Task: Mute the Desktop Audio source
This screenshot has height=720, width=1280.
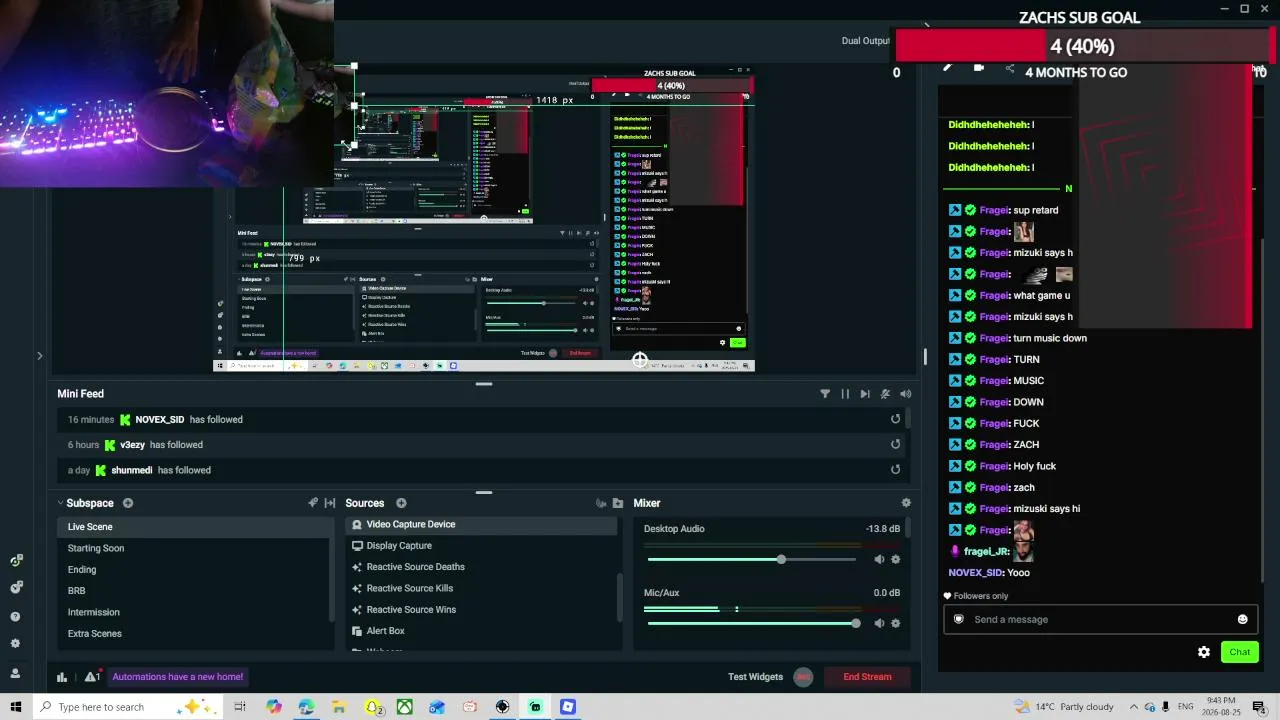Action: coord(879,560)
